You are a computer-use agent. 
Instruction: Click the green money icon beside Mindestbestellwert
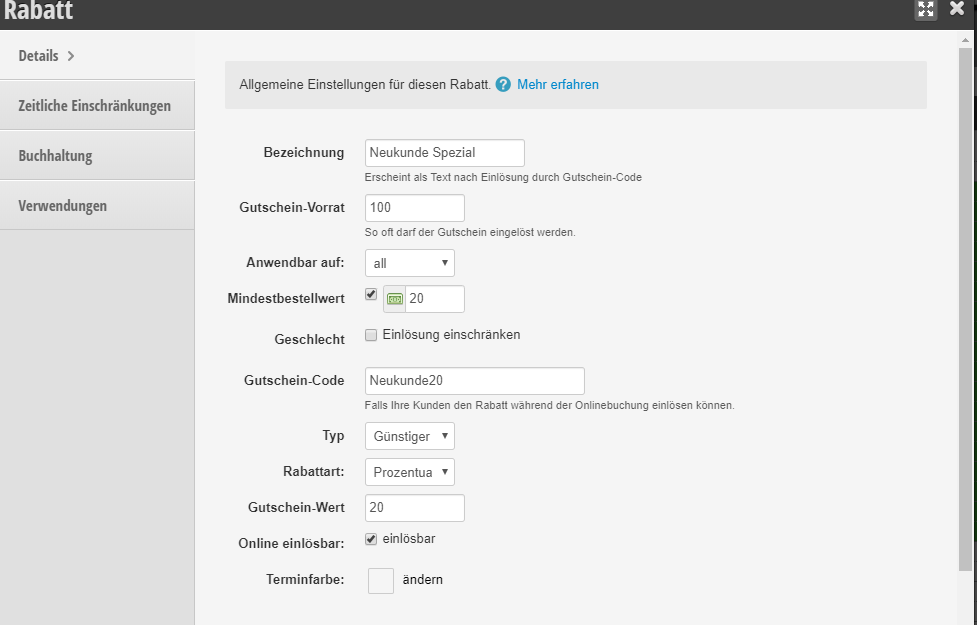[394, 299]
